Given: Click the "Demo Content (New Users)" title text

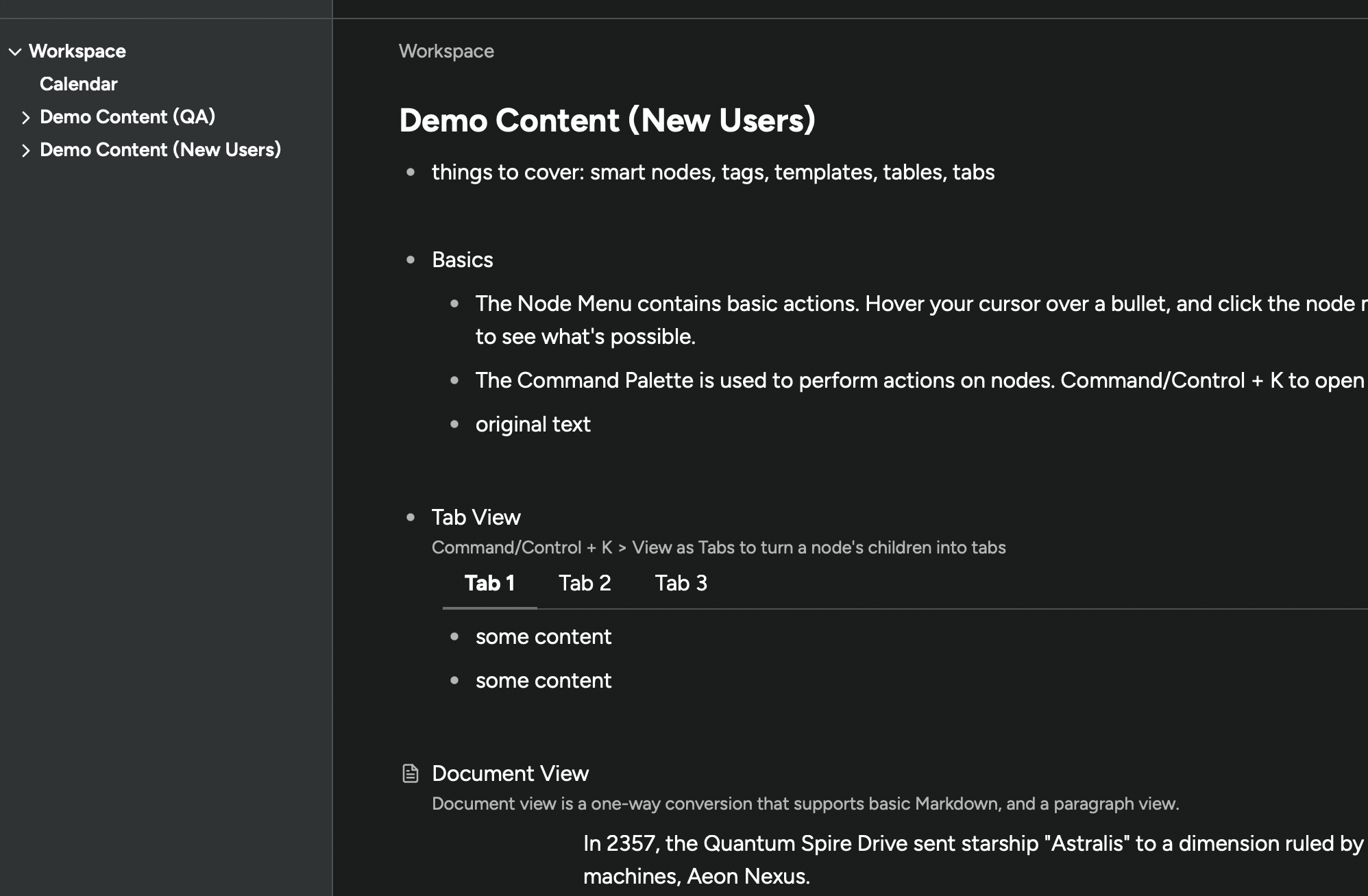Looking at the screenshot, I should coord(607,120).
